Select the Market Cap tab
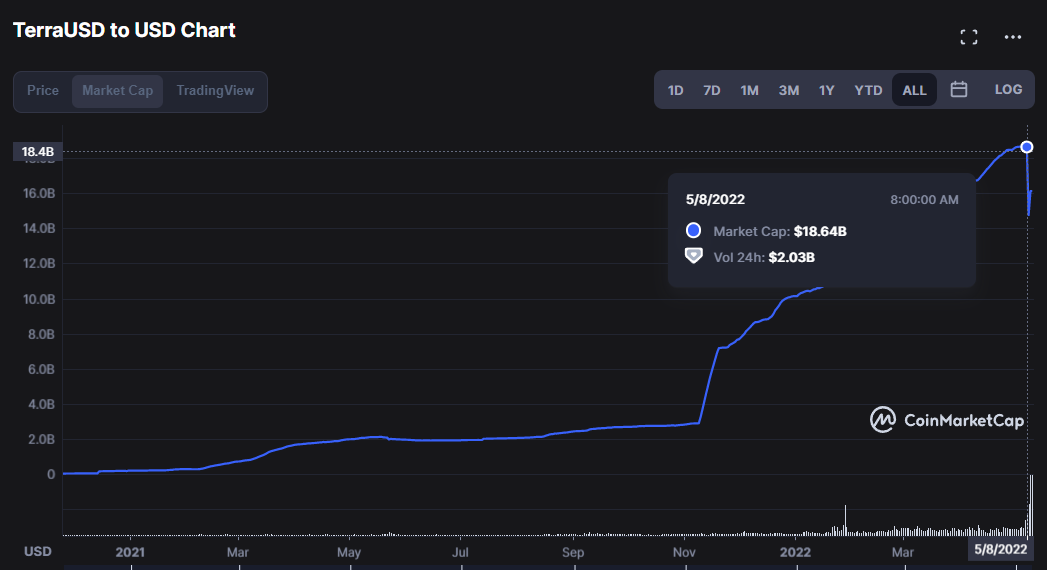 coord(118,91)
